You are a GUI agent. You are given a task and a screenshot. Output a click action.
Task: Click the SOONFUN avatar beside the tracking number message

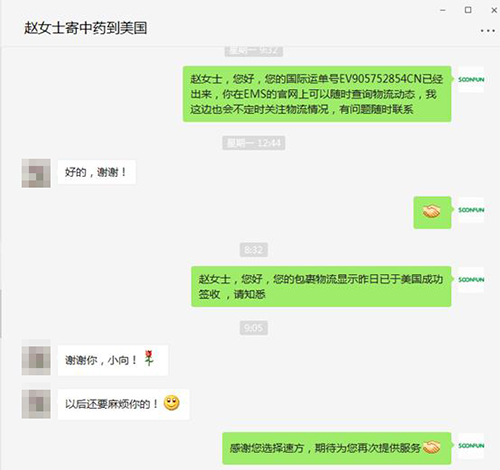click(x=471, y=79)
